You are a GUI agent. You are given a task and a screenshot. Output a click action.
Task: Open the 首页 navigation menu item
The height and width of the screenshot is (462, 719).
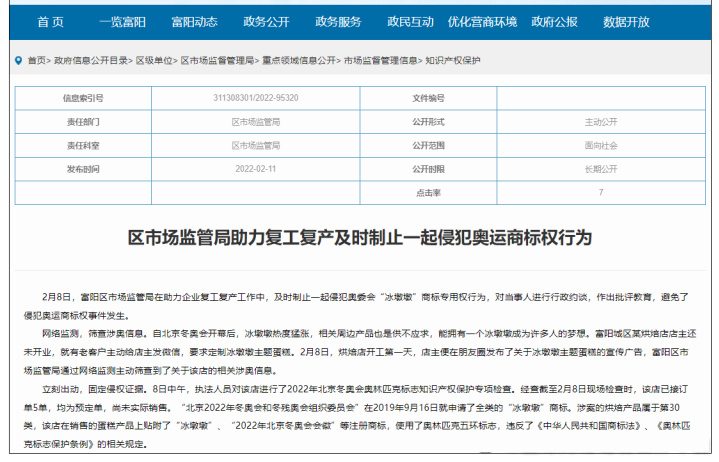[50, 21]
